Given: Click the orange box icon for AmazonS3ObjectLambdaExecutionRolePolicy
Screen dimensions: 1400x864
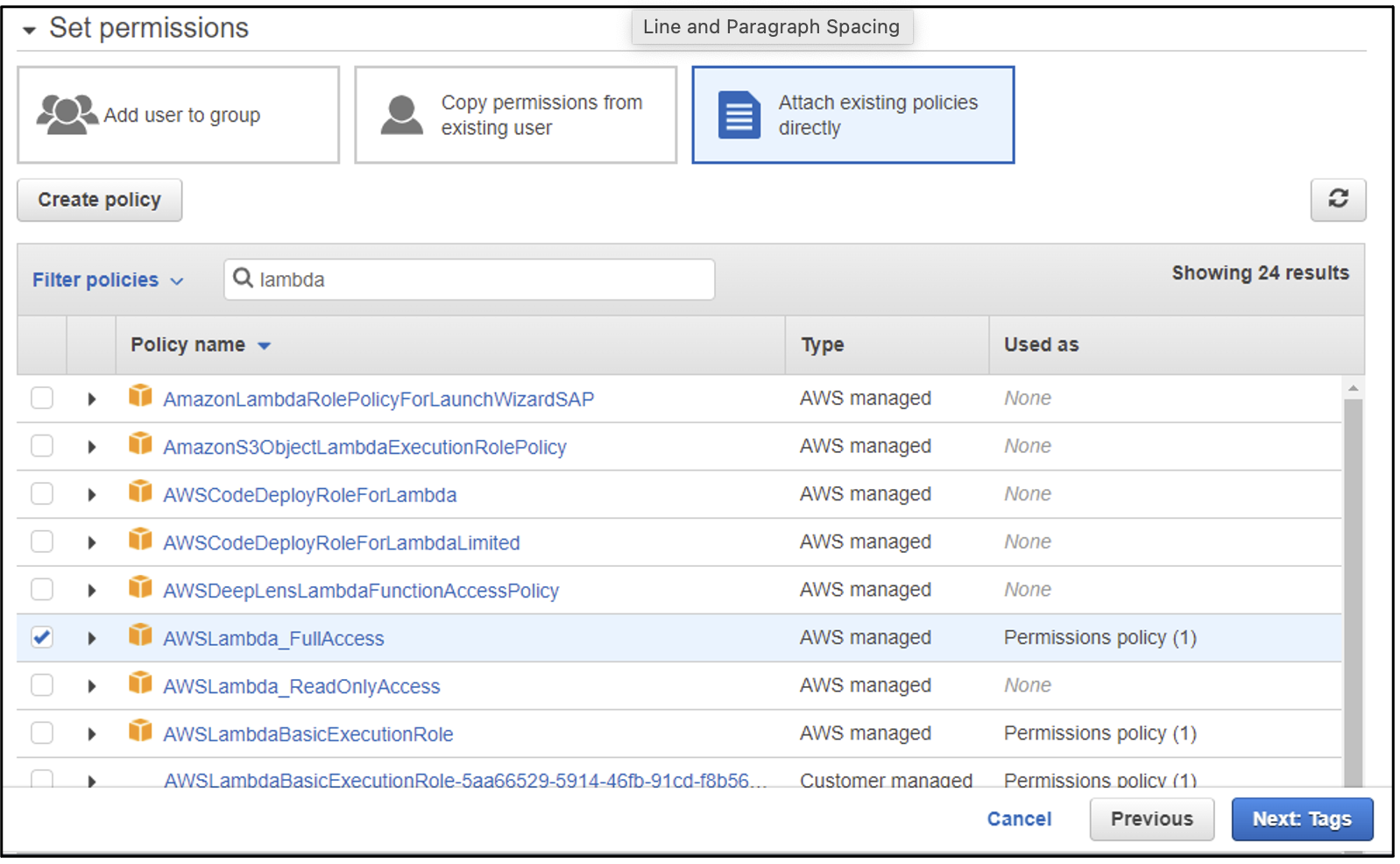Looking at the screenshot, I should (x=140, y=443).
